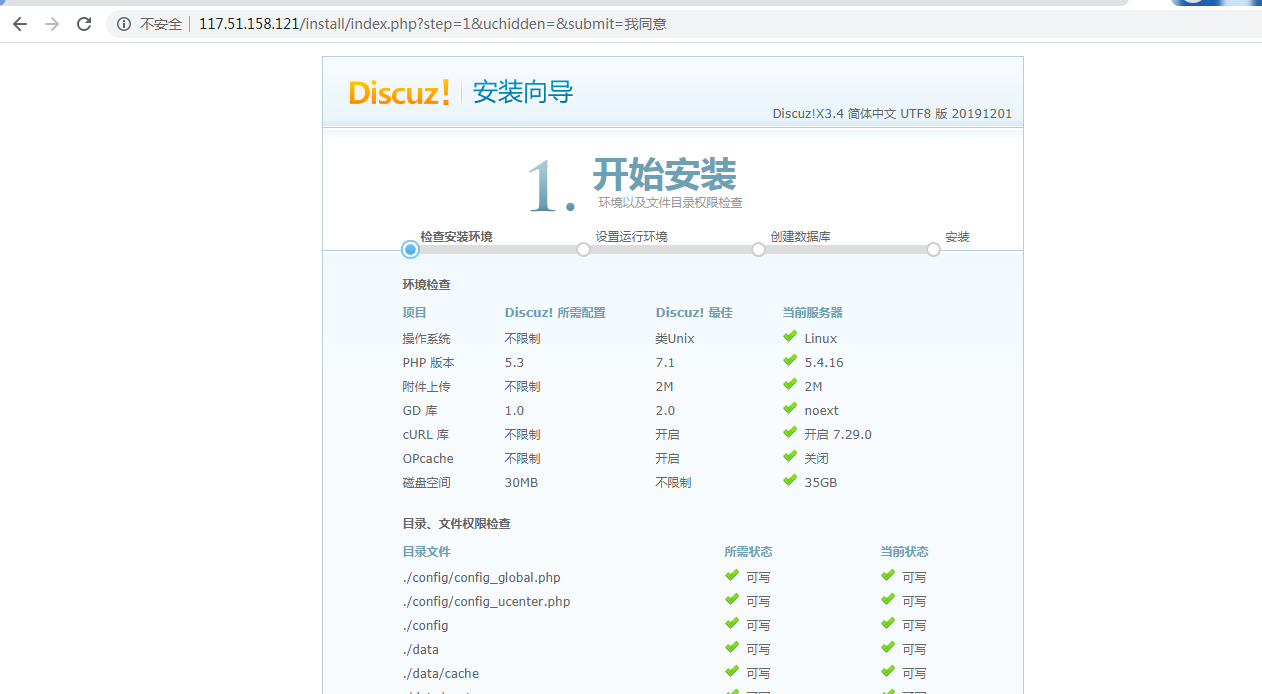Click required-status check for ./data/cache row
Image resolution: width=1262 pixels, height=694 pixels.
click(x=732, y=672)
